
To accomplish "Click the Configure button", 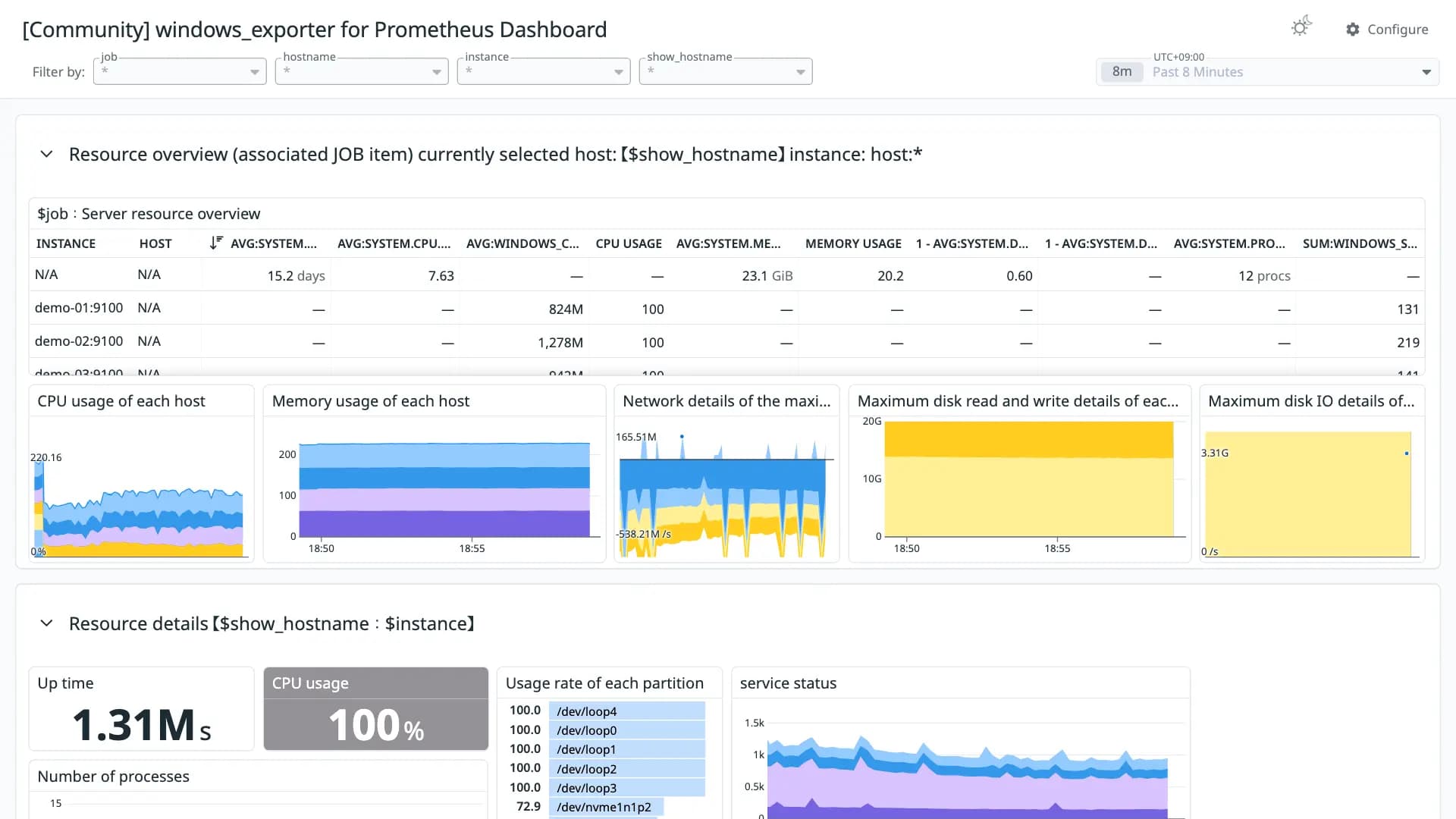I will (x=1387, y=29).
